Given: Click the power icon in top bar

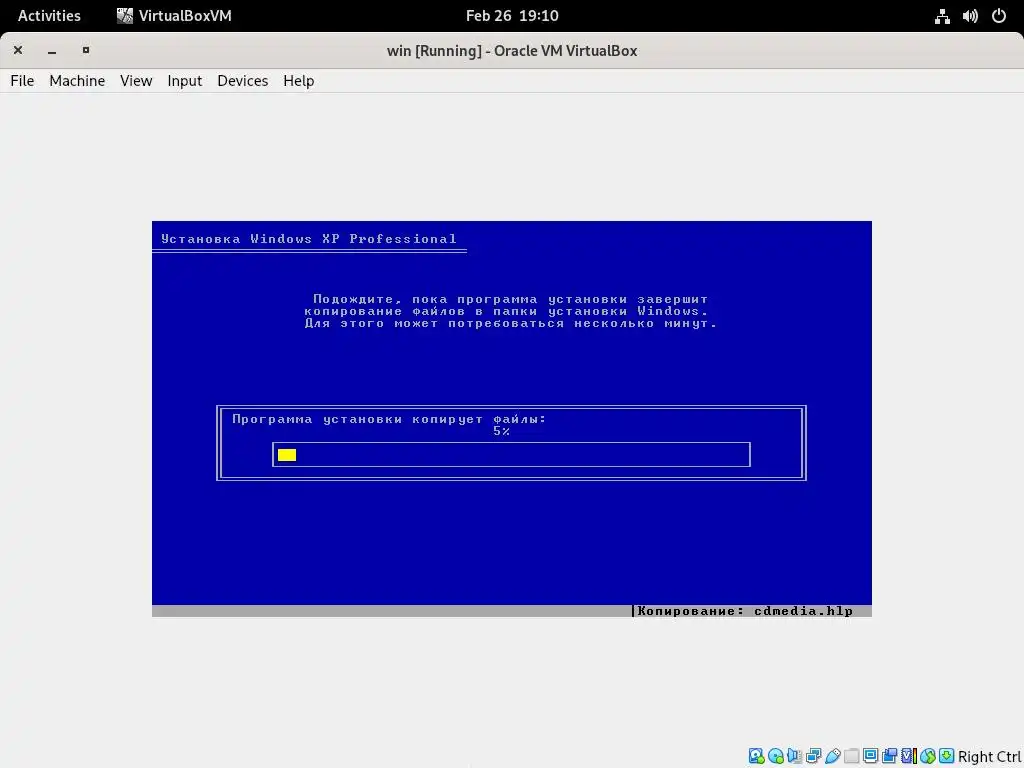Looking at the screenshot, I should click(999, 16).
